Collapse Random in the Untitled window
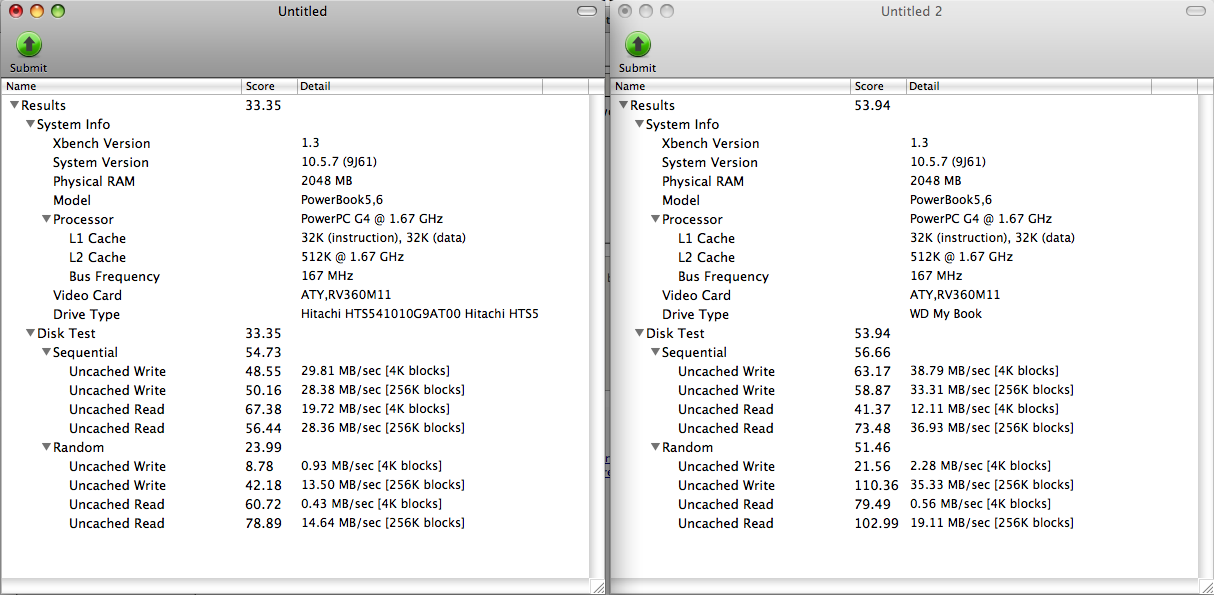Viewport: 1214px width, 595px height. (x=46, y=447)
